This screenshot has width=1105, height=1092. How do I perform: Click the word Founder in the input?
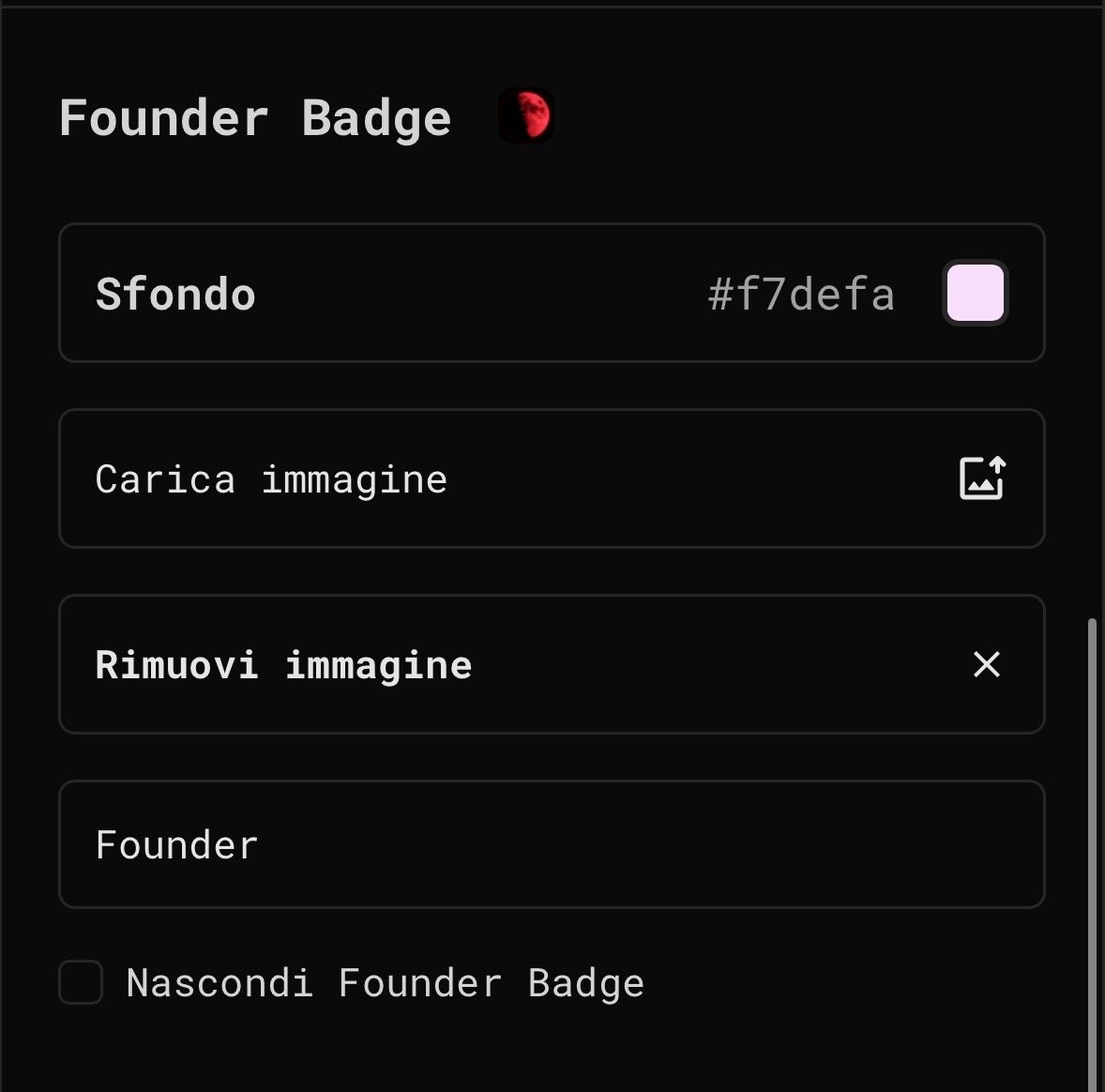[176, 845]
